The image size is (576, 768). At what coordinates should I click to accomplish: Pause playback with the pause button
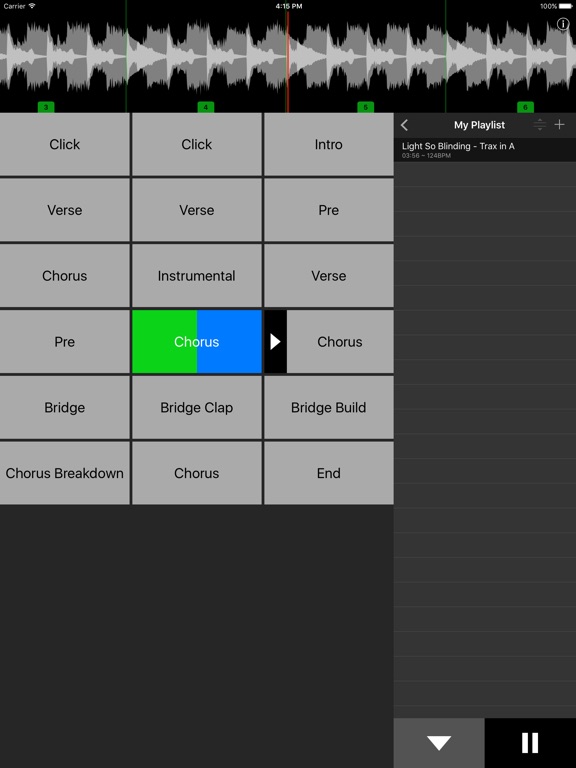530,743
